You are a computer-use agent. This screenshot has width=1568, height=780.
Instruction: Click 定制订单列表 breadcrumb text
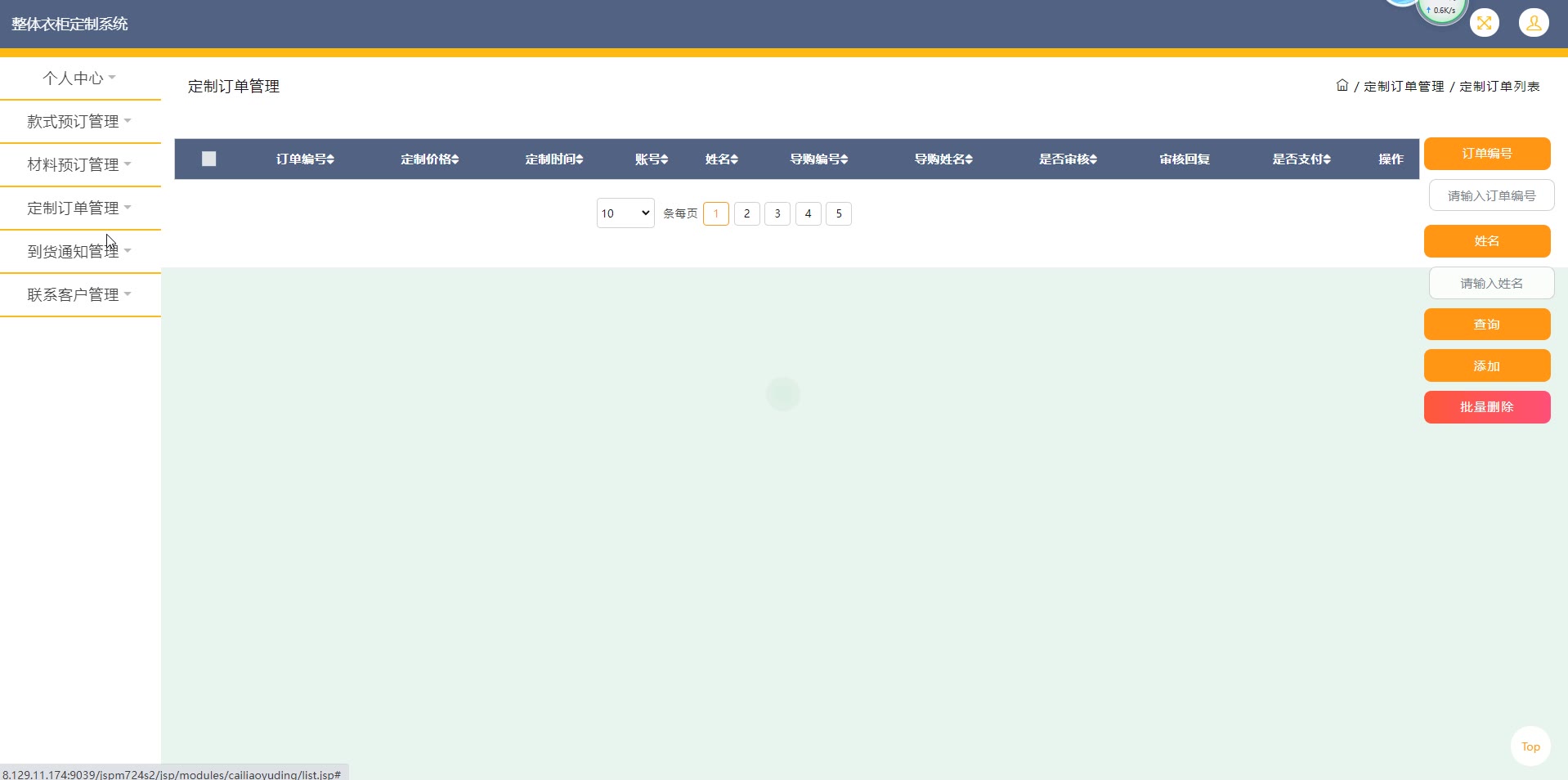[1499, 86]
